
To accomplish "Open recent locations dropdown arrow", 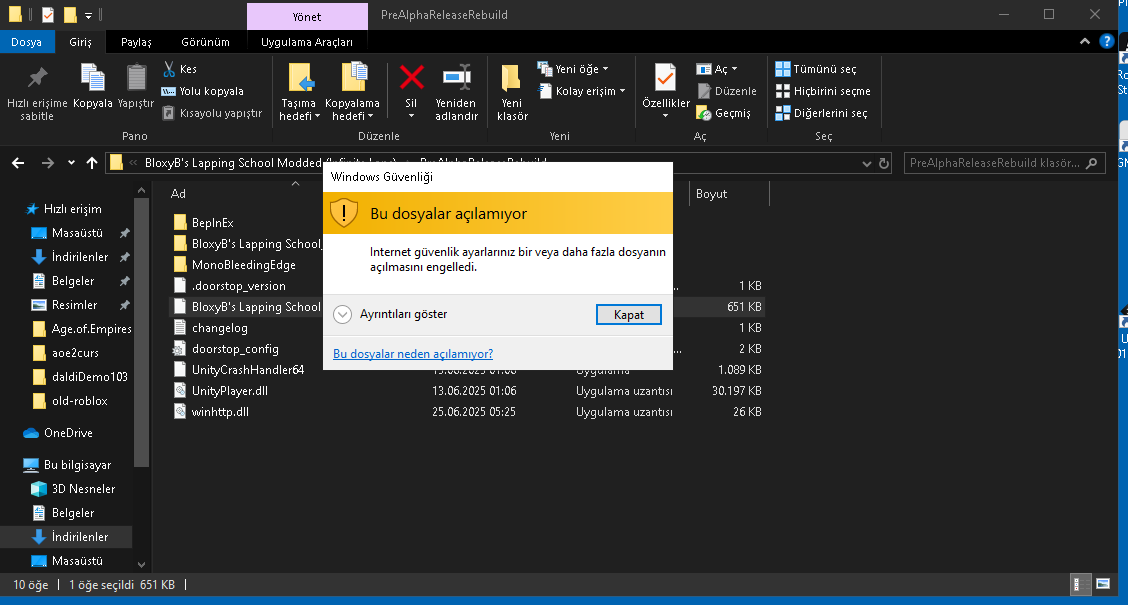I will [x=71, y=163].
